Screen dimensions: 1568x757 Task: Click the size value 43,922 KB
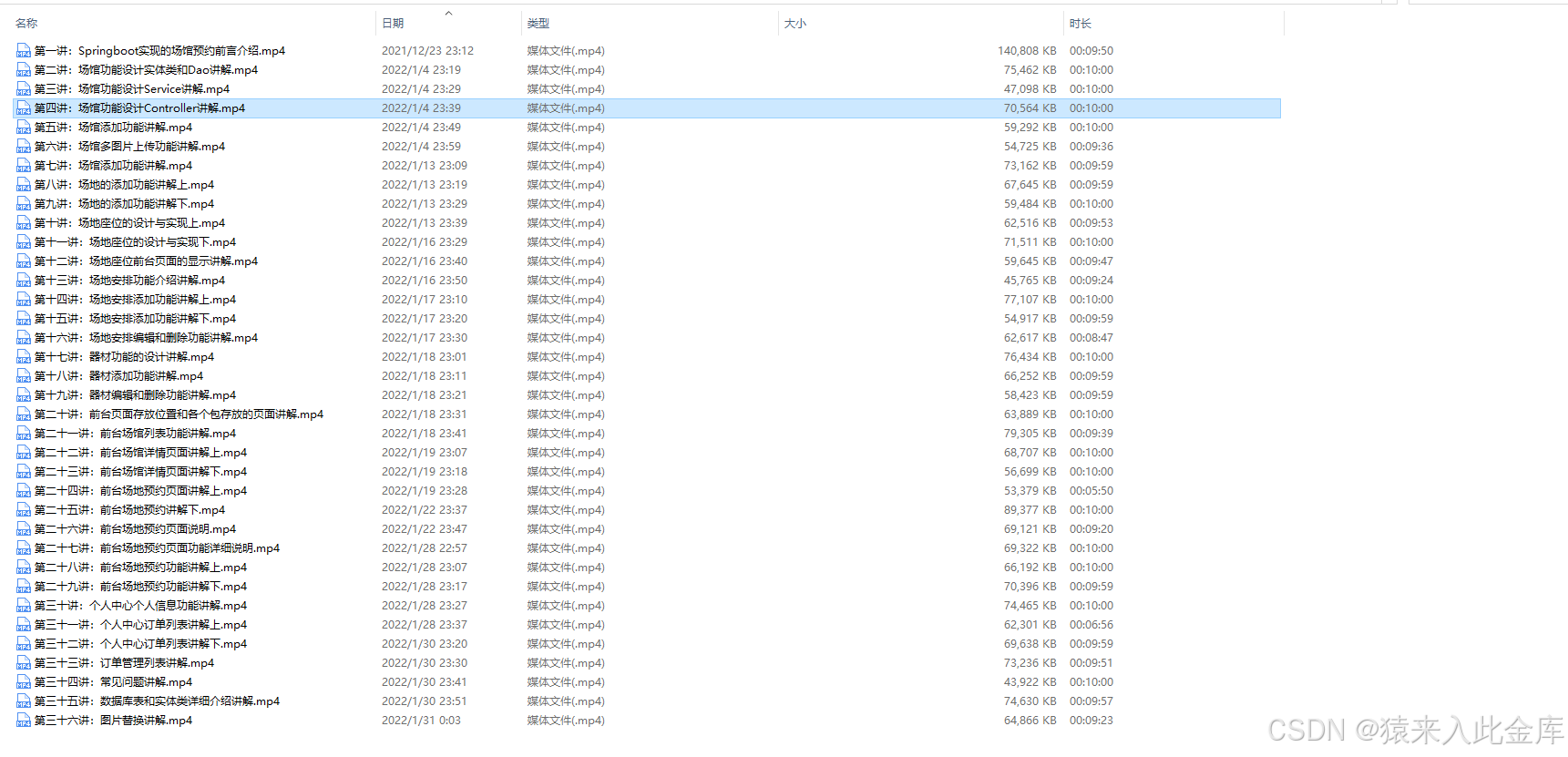click(1030, 682)
